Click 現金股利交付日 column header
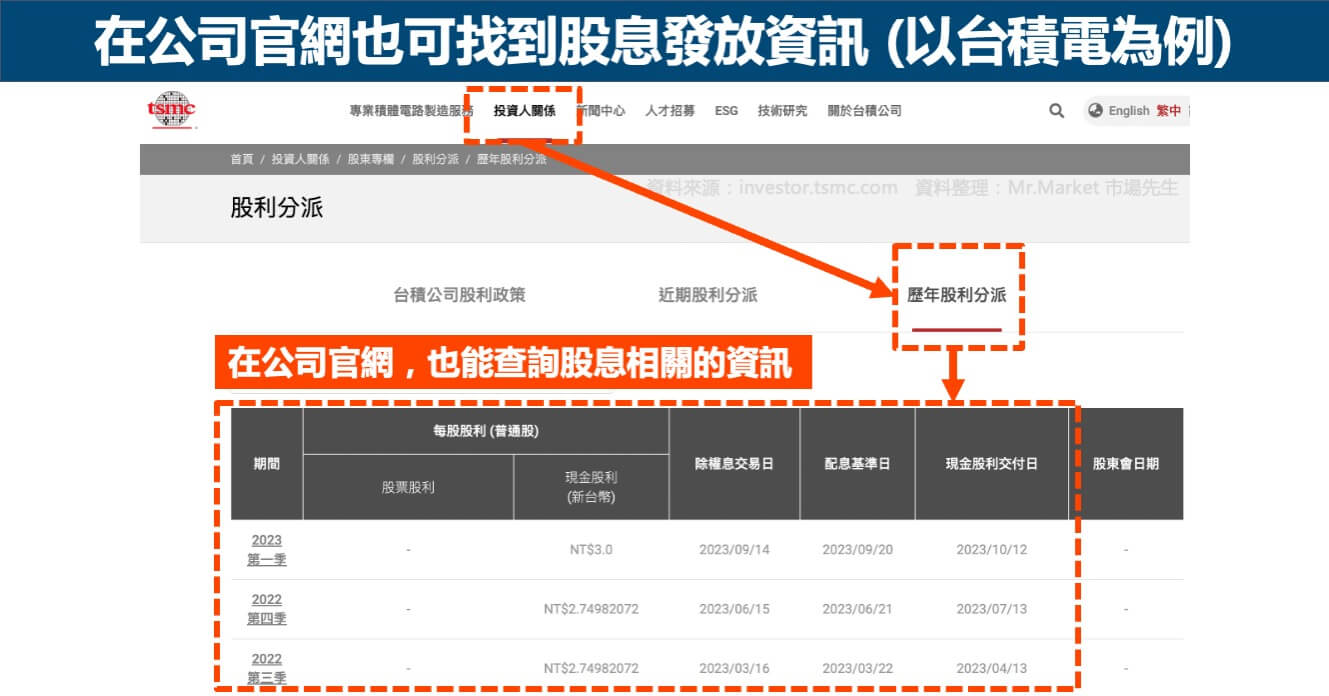 point(992,464)
